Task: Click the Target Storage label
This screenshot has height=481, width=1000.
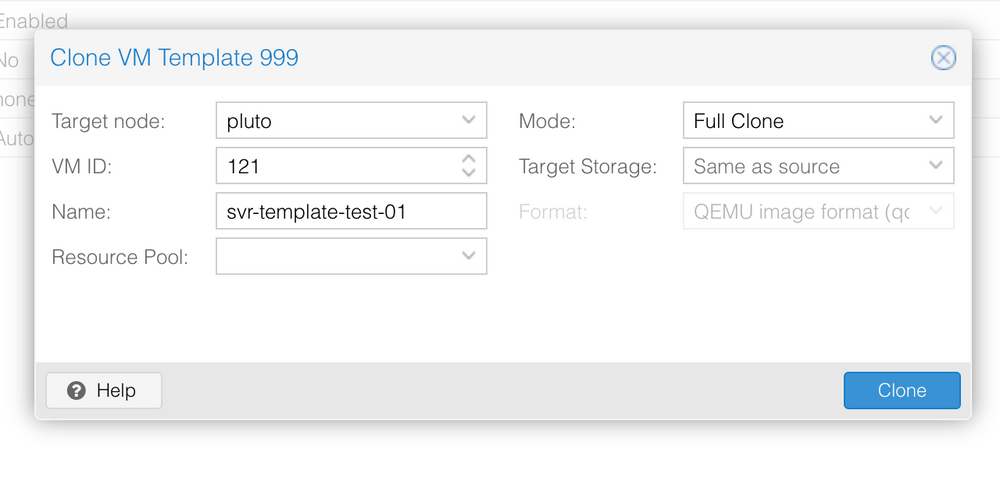Action: tap(587, 166)
